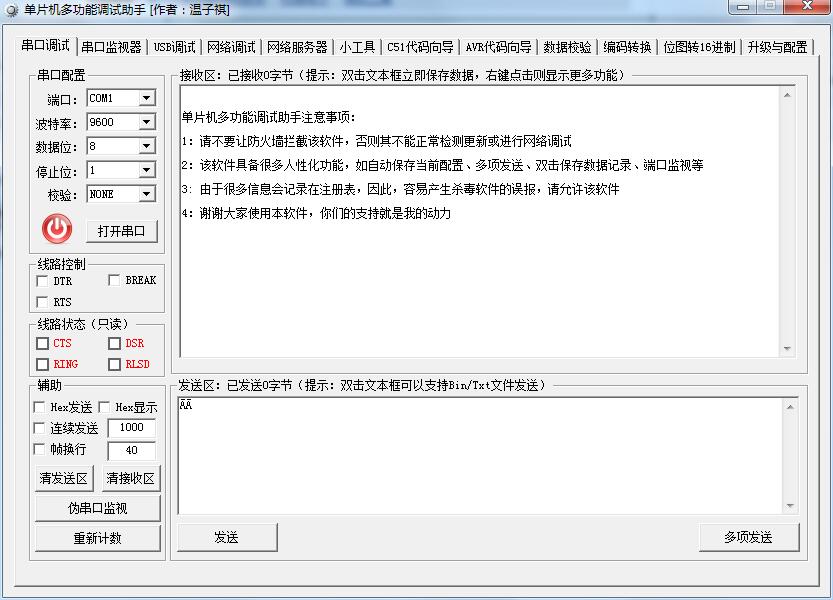Toggle the Hex显示 checkbox

[105, 407]
